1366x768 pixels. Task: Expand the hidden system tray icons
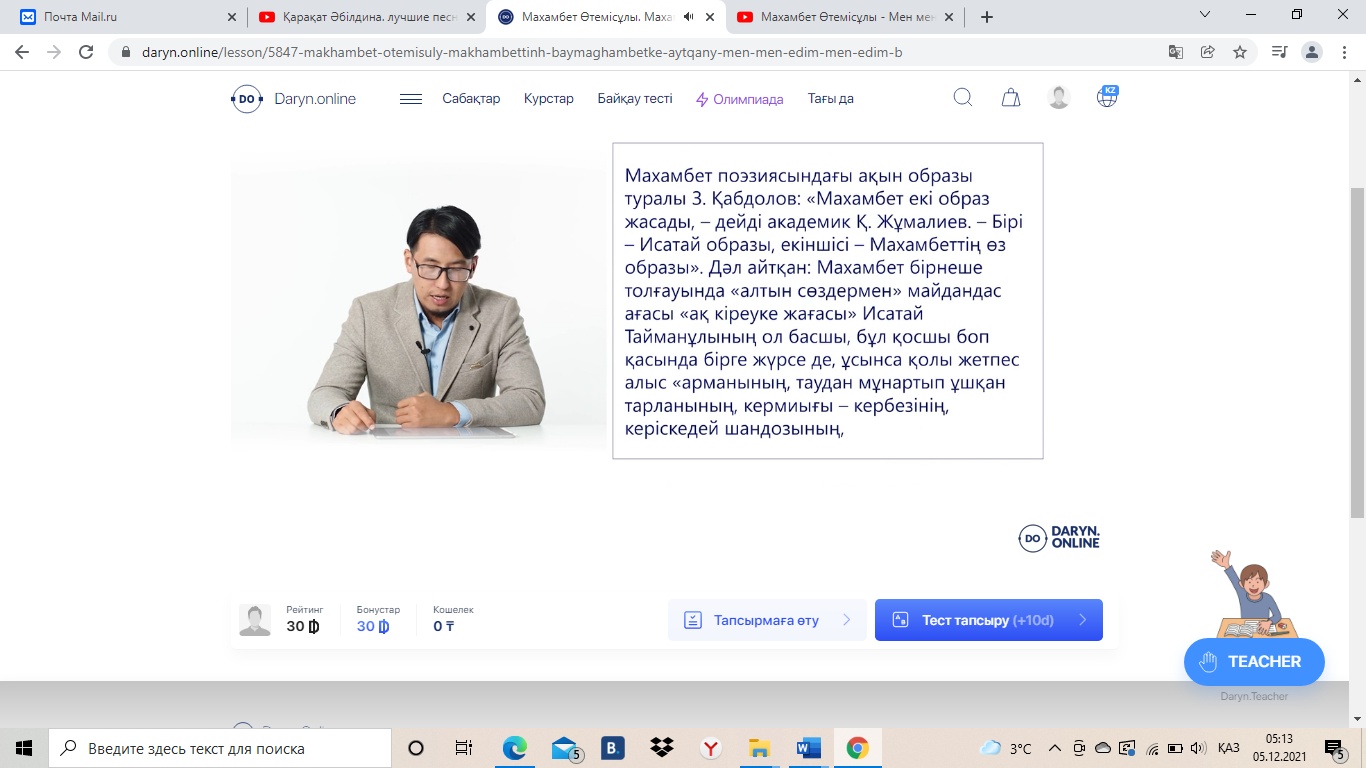click(1054, 748)
